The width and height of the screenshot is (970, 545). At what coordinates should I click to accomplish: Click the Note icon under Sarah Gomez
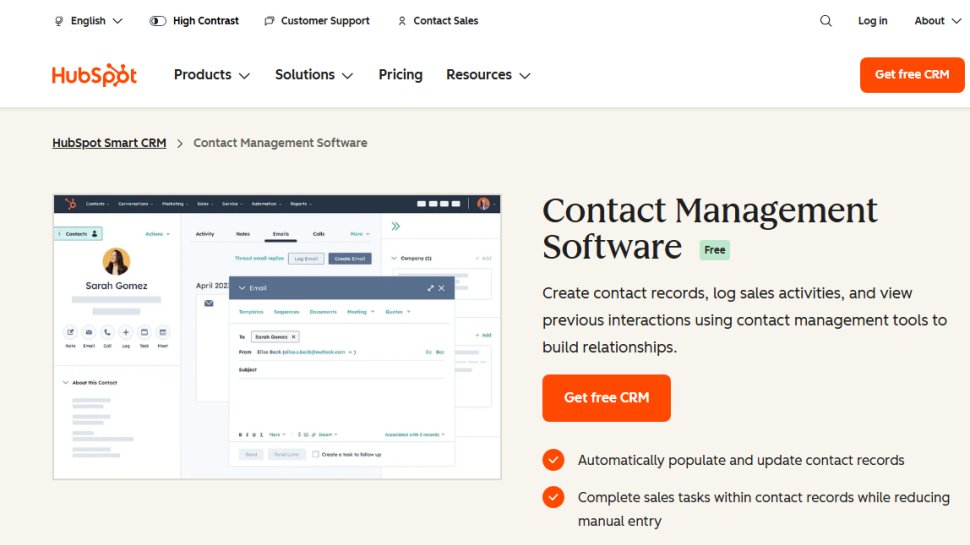71,333
